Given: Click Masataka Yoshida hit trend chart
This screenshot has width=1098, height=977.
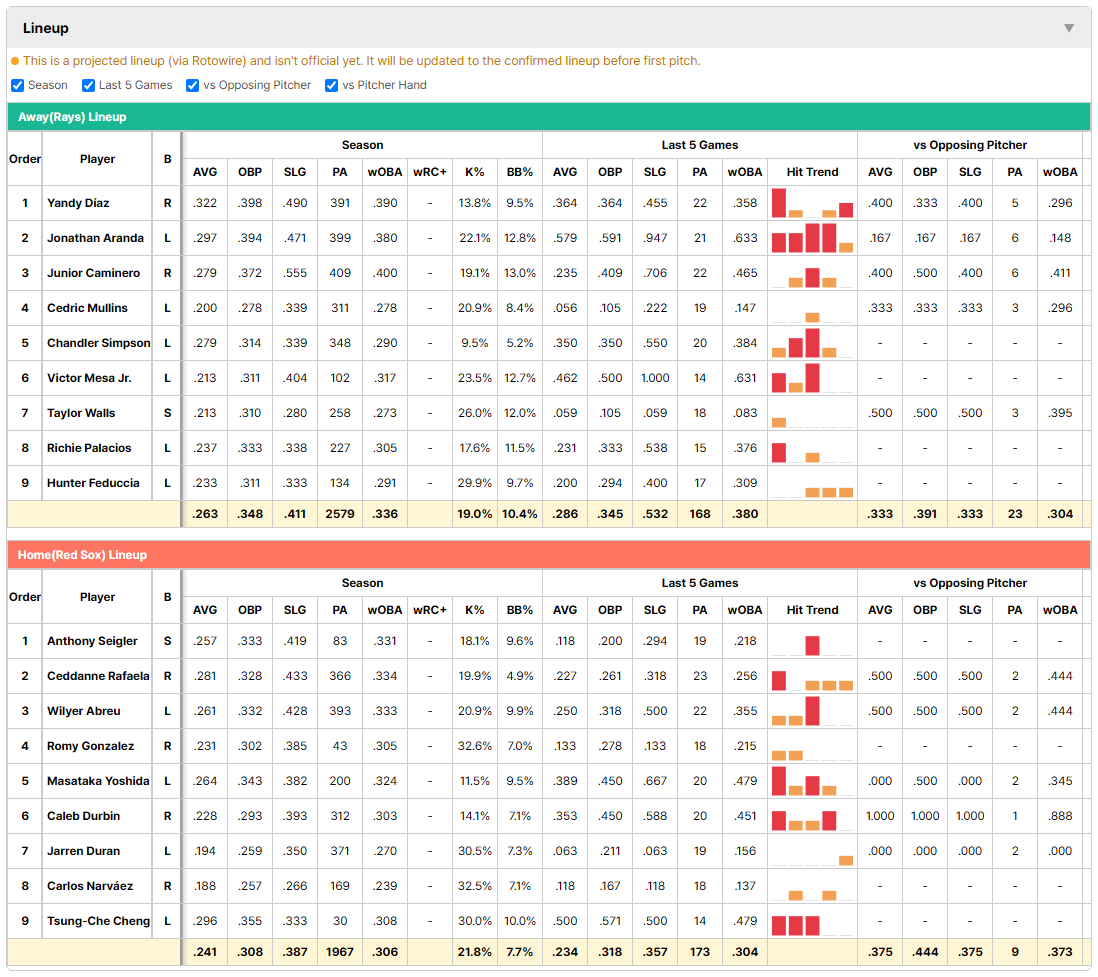Looking at the screenshot, I should click(812, 781).
